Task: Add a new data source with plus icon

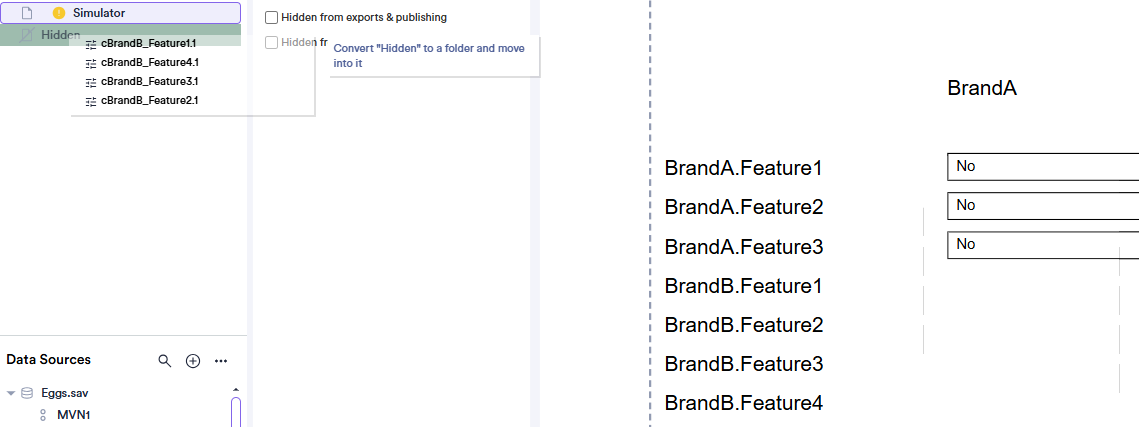Action: (x=193, y=361)
